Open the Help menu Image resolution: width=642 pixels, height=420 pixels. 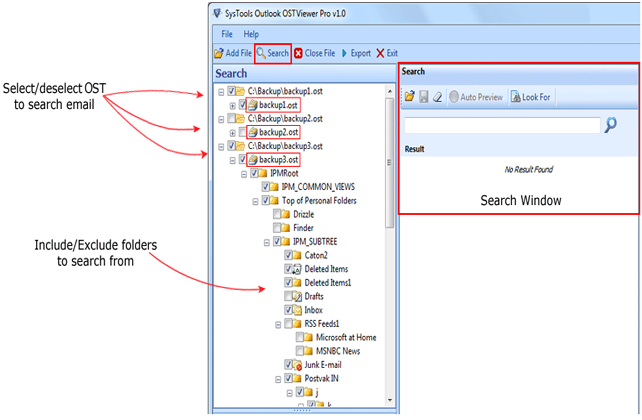251,34
